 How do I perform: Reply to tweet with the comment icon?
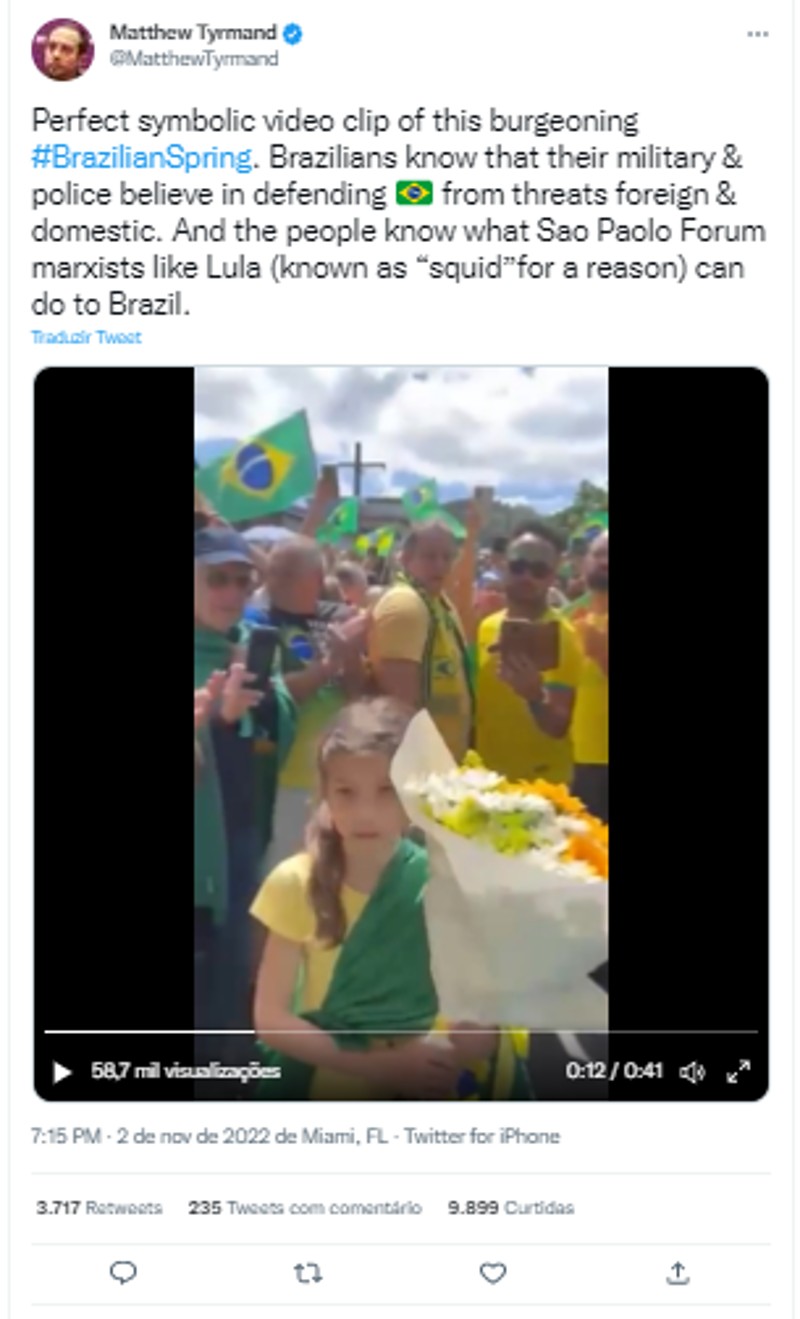pyautogui.click(x=123, y=1273)
